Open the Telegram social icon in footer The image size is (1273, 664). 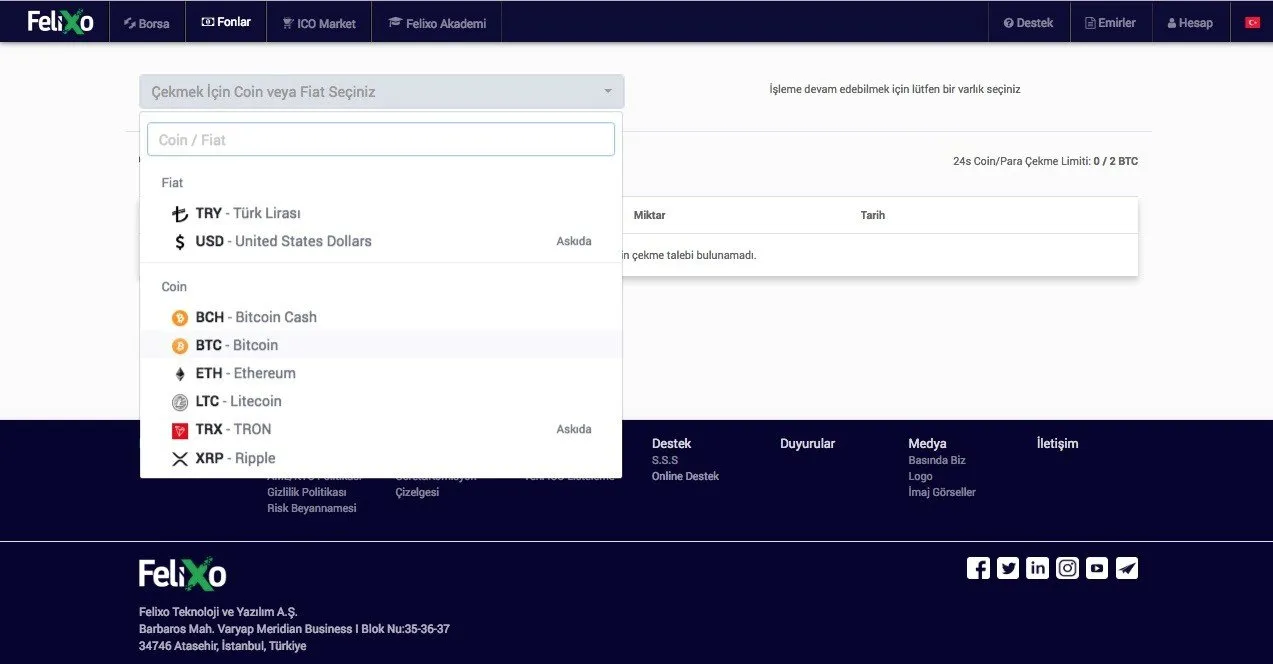point(1127,568)
